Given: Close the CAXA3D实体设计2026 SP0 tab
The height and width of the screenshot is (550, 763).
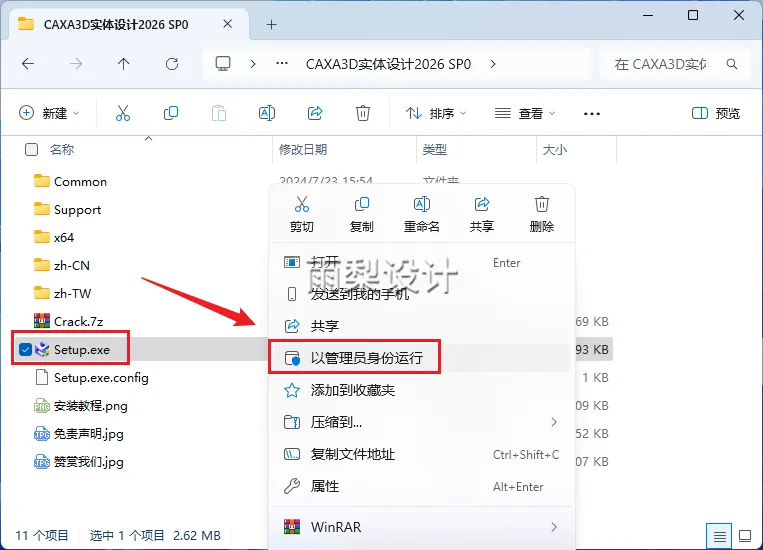Looking at the screenshot, I should point(227,24).
